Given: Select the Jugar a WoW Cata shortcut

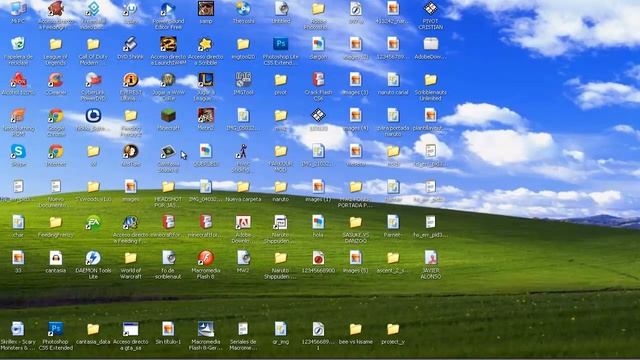Looking at the screenshot, I should click(168, 80).
